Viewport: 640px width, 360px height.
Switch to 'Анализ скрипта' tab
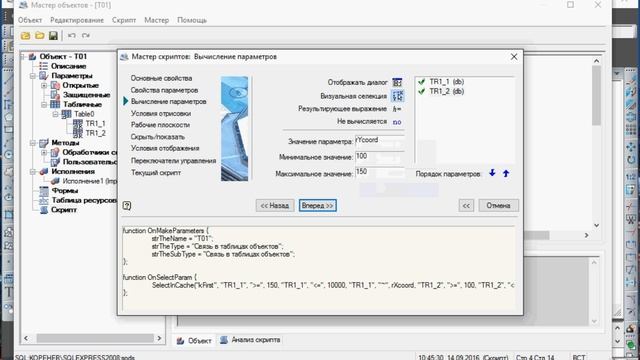click(250, 340)
